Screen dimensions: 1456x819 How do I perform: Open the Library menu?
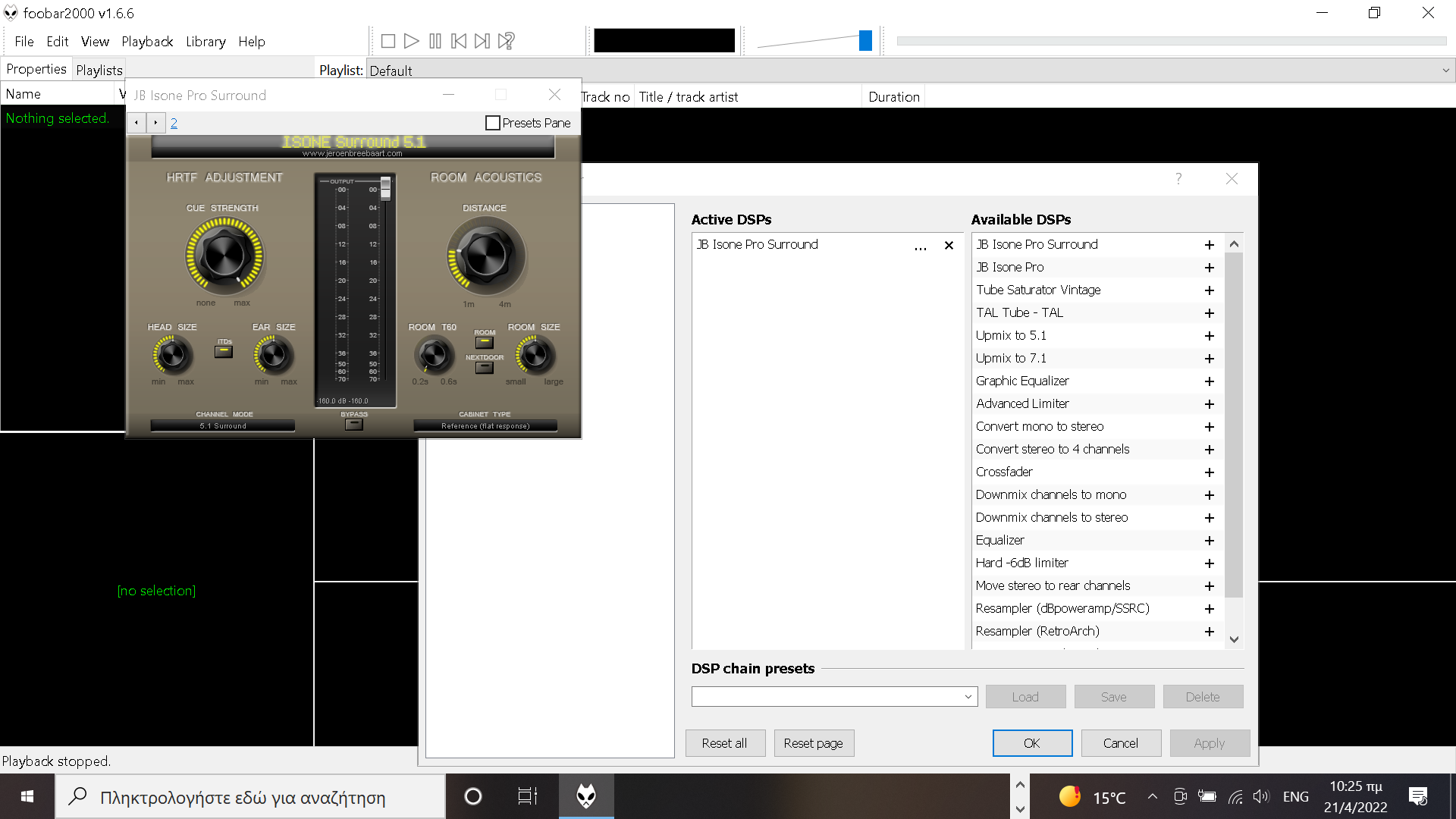(x=206, y=42)
